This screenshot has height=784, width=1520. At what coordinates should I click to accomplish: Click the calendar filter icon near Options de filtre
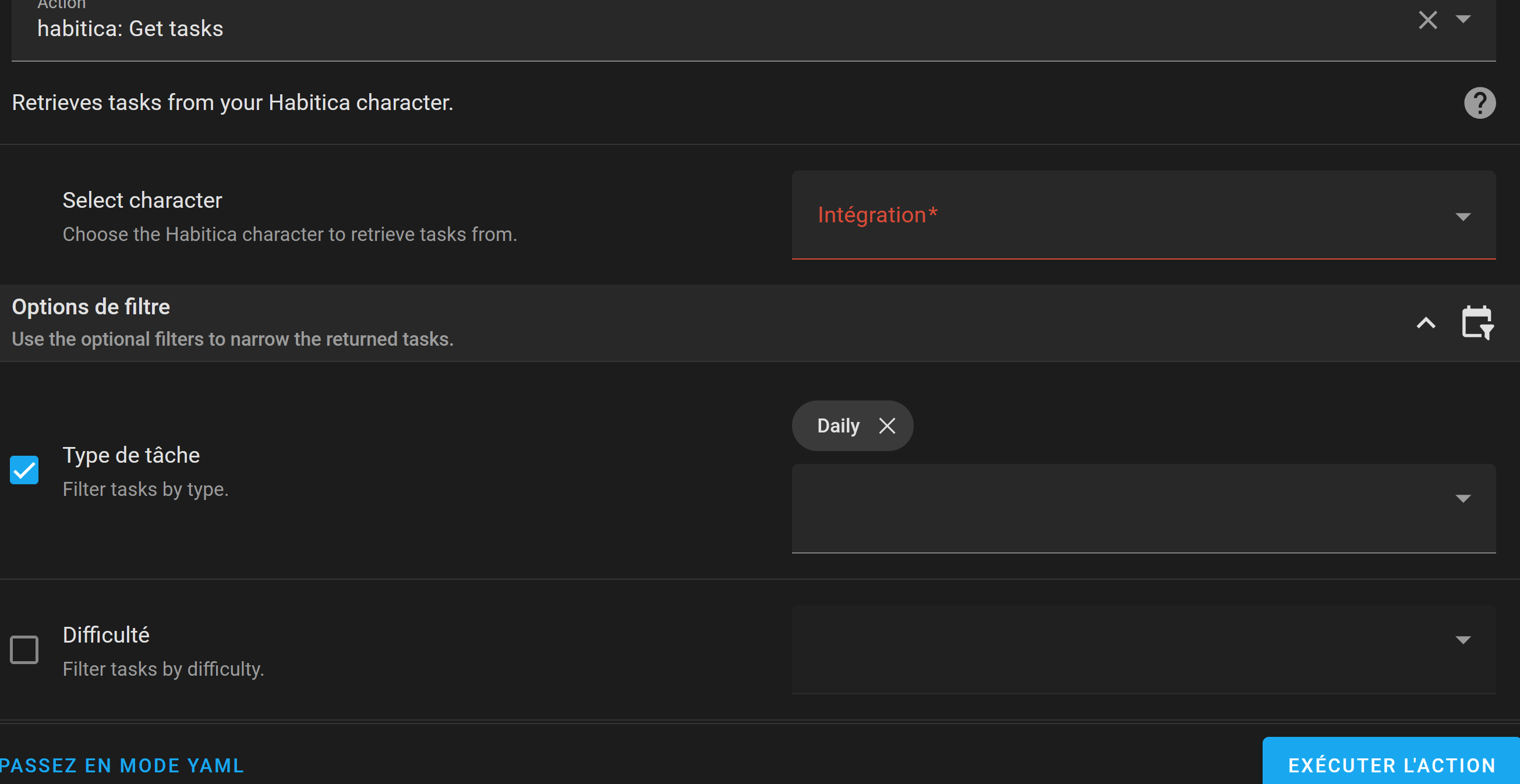(x=1477, y=323)
